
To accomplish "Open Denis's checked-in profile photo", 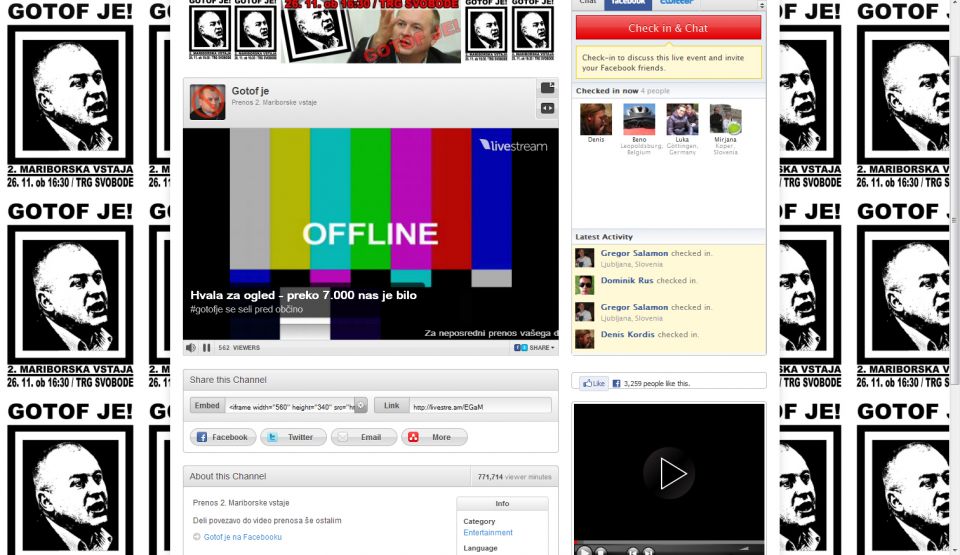I will (596, 119).
